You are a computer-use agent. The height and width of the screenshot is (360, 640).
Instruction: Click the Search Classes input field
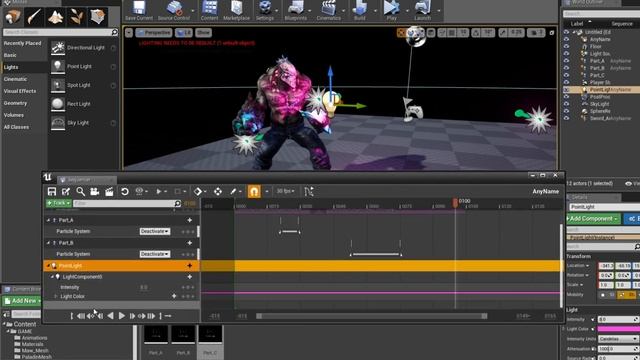coord(60,32)
